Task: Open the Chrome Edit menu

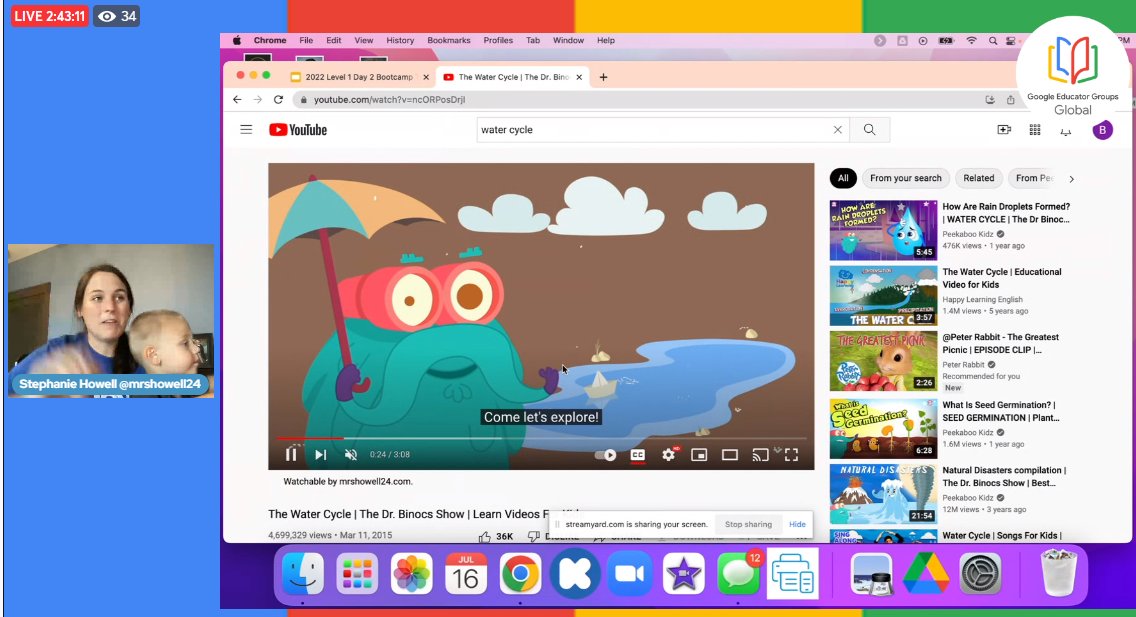Action: point(333,41)
